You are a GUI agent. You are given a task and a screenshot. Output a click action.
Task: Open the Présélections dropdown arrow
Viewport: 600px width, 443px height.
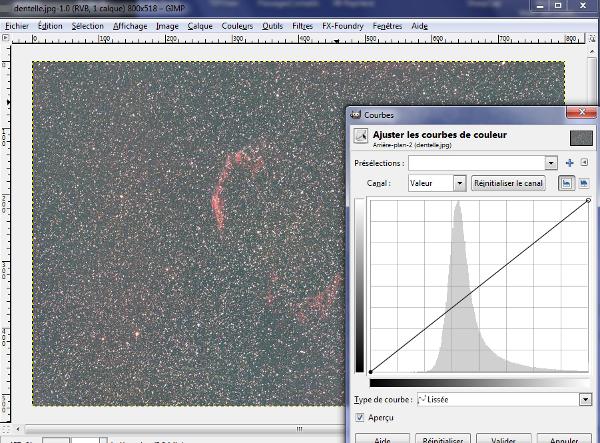(551, 163)
